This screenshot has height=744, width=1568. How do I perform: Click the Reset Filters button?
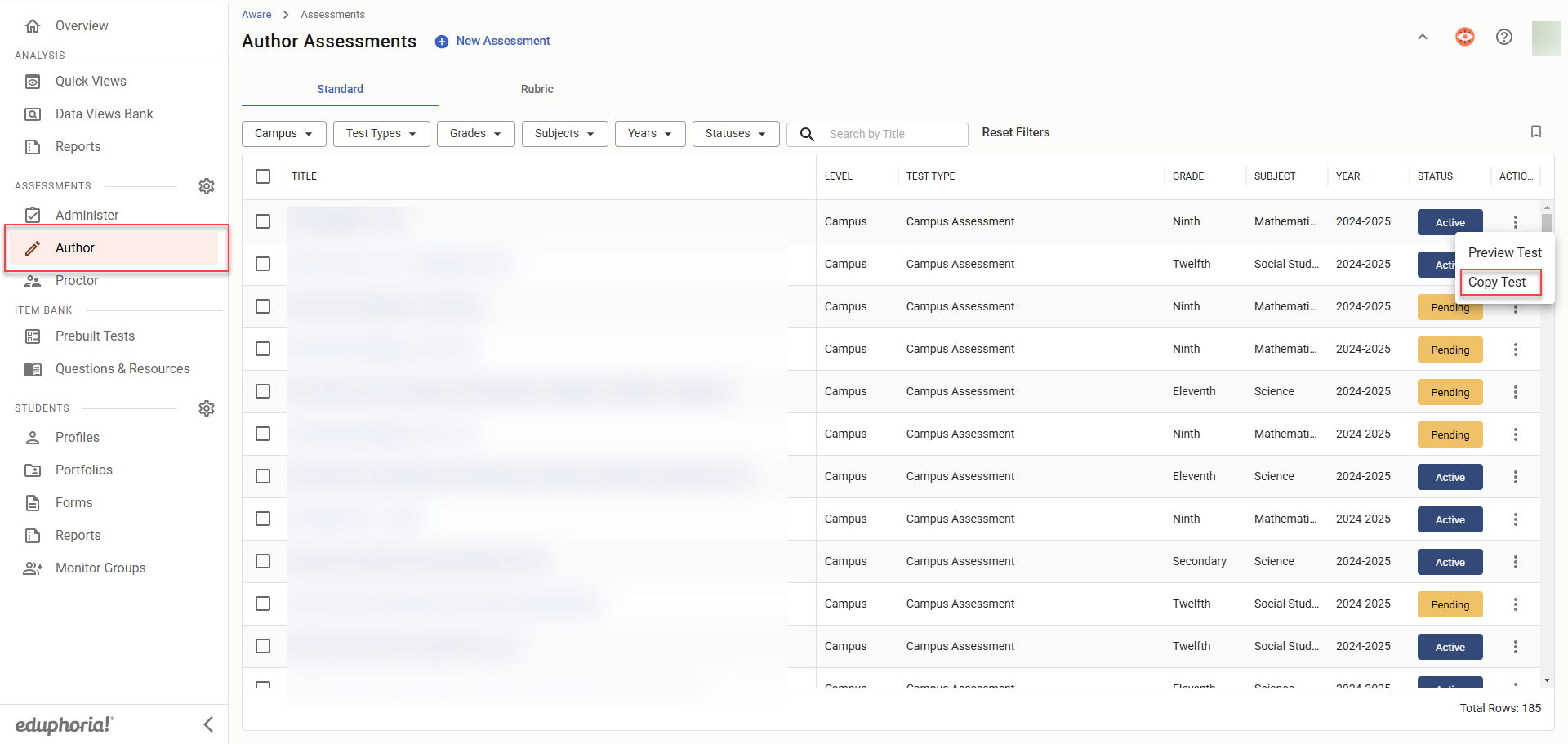point(1015,132)
